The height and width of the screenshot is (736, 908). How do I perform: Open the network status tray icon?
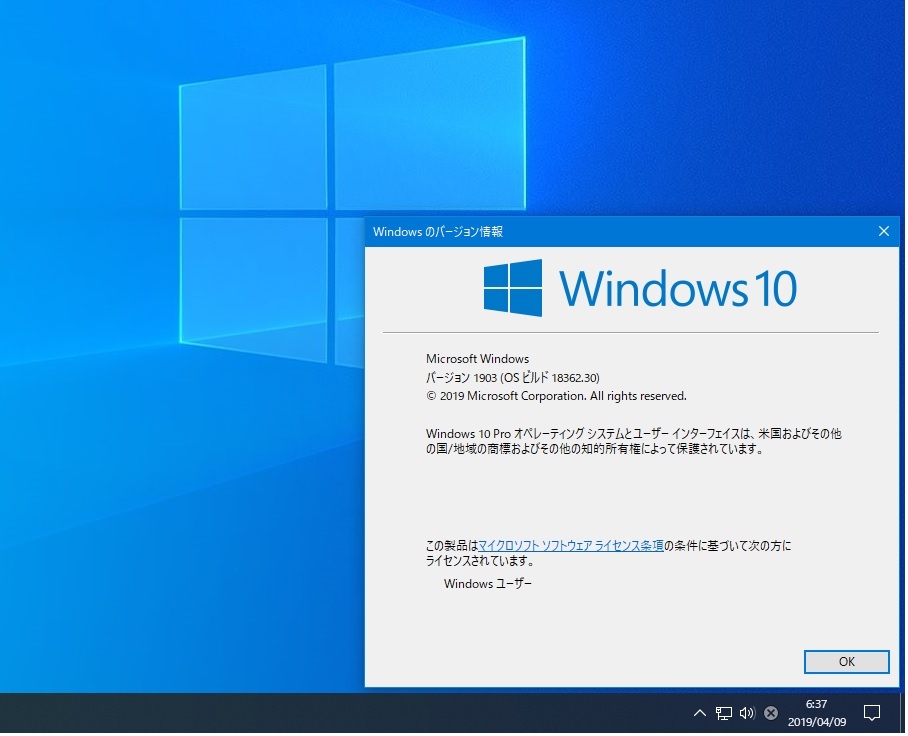tap(725, 715)
